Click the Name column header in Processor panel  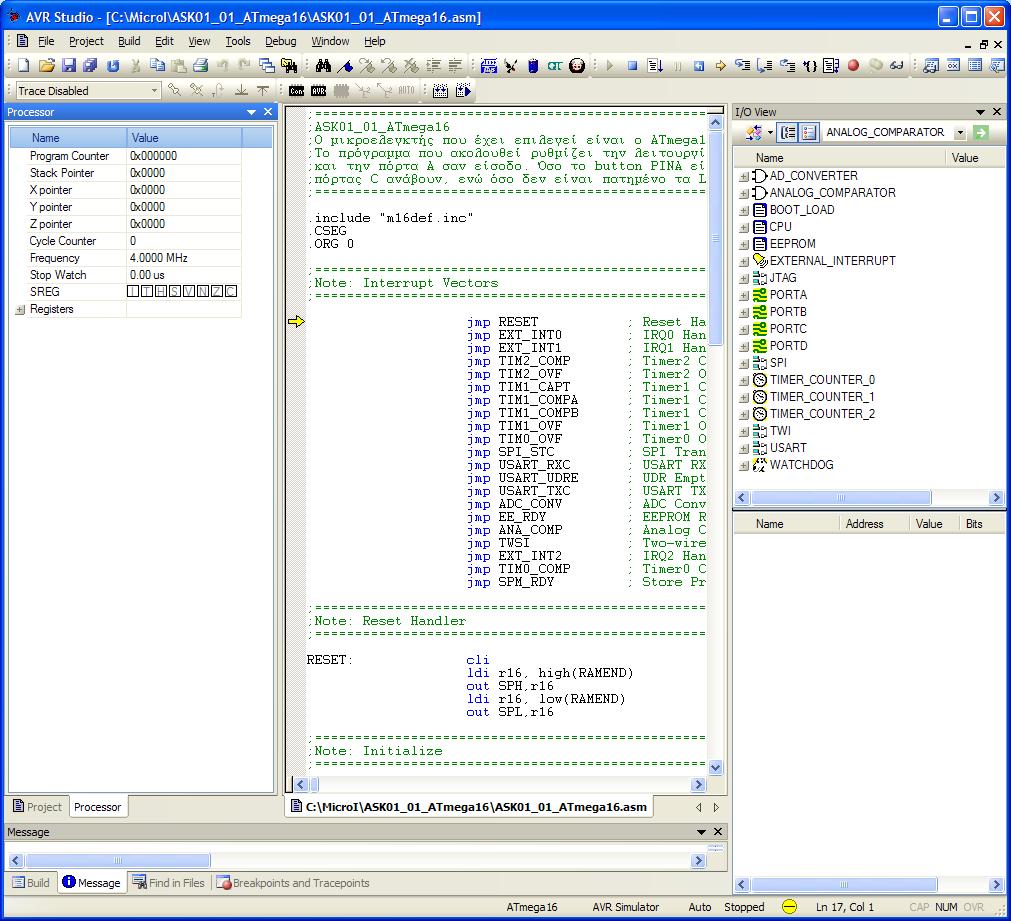(68, 138)
